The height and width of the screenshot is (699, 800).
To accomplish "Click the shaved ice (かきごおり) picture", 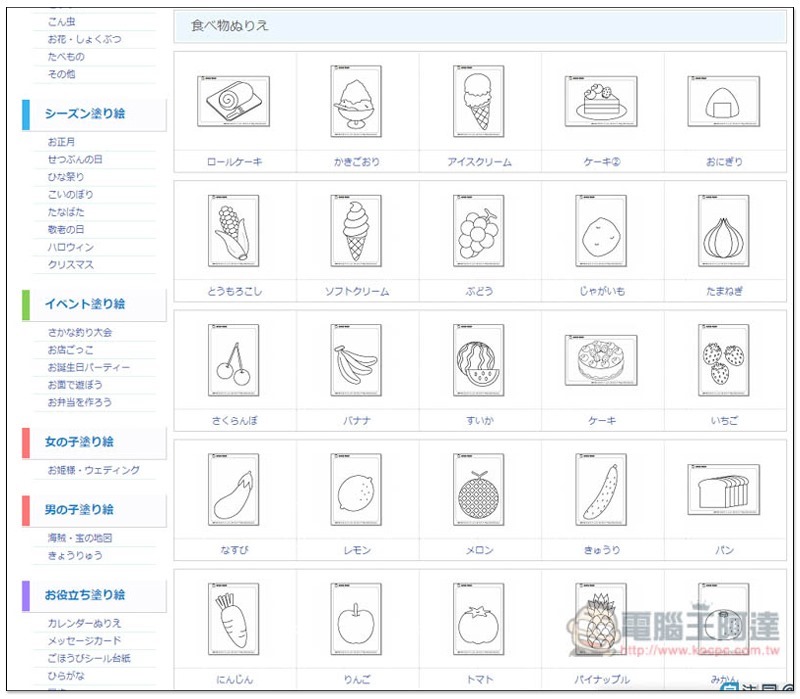I will pyautogui.click(x=356, y=101).
